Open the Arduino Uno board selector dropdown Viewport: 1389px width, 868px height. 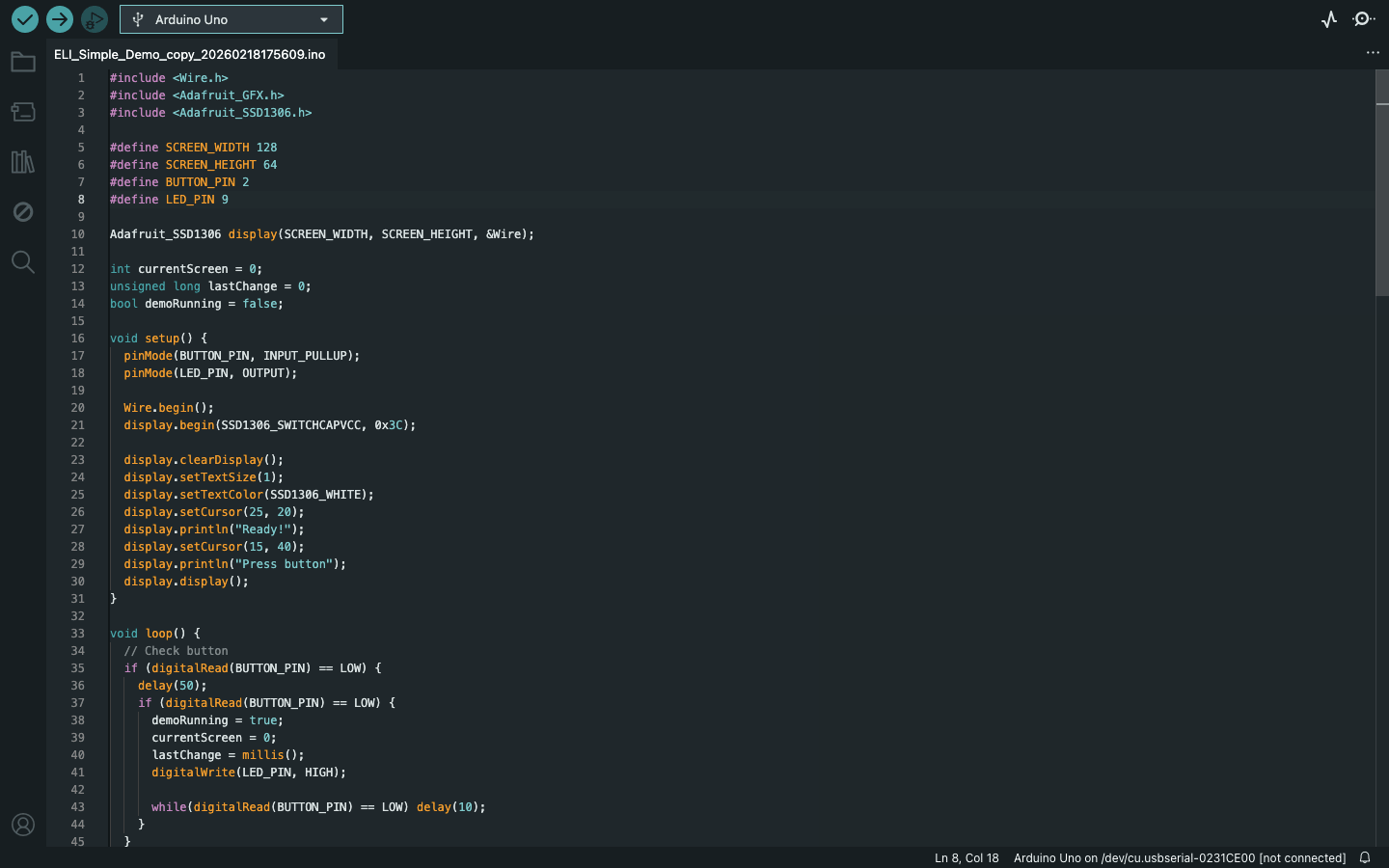[x=231, y=18]
